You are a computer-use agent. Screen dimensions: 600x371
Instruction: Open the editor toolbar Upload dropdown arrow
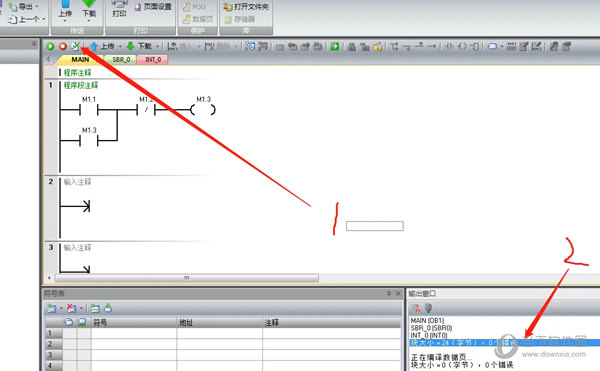click(120, 47)
